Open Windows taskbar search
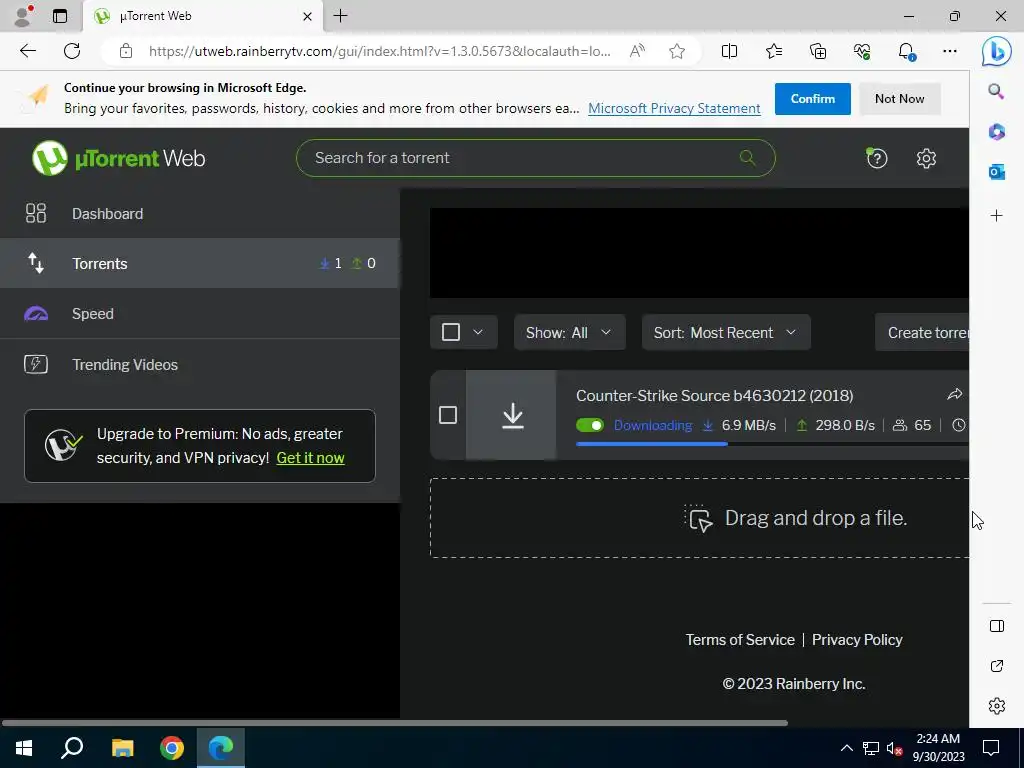The height and width of the screenshot is (768, 1024). [x=72, y=748]
